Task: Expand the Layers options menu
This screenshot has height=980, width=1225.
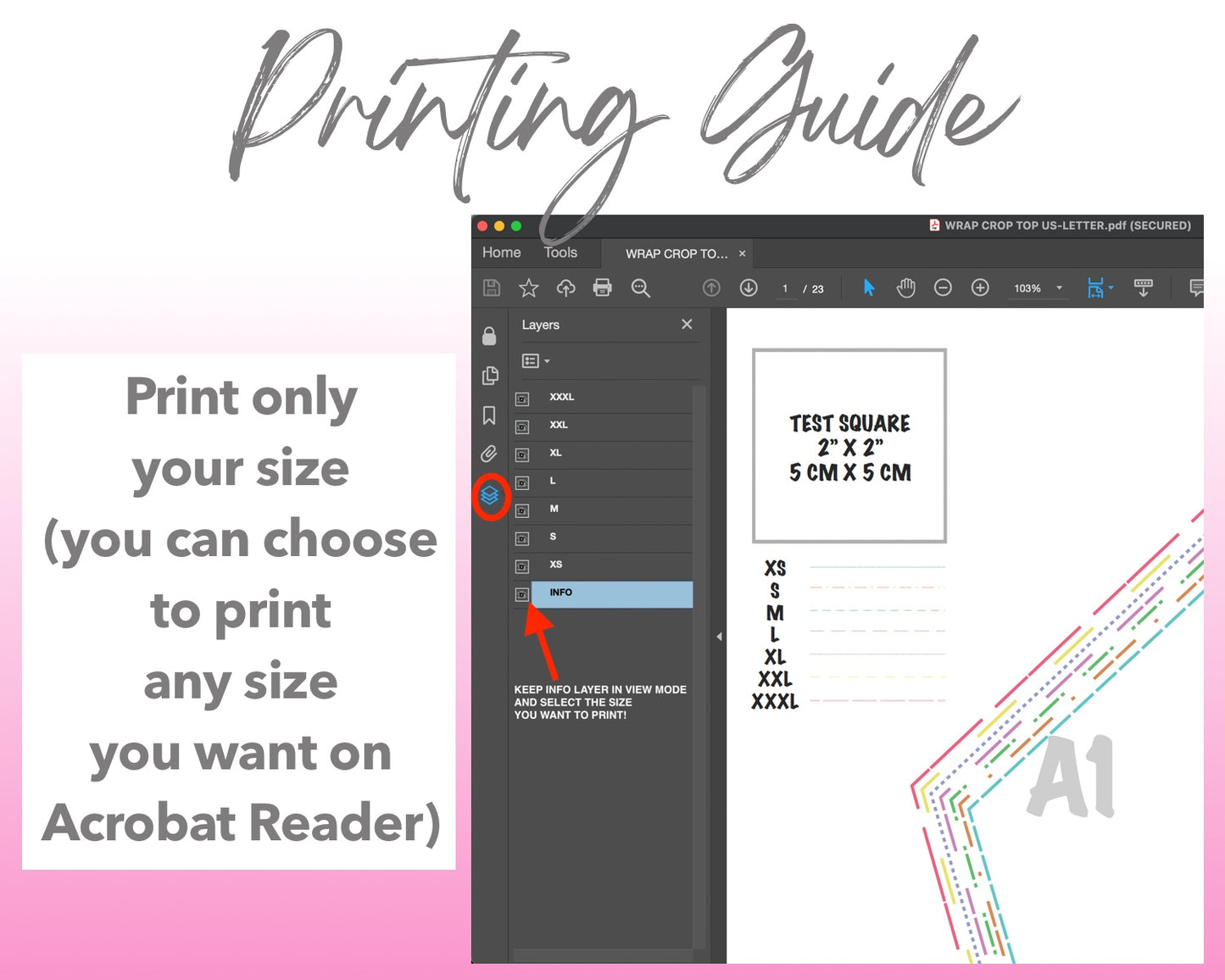Action: pyautogui.click(x=536, y=361)
